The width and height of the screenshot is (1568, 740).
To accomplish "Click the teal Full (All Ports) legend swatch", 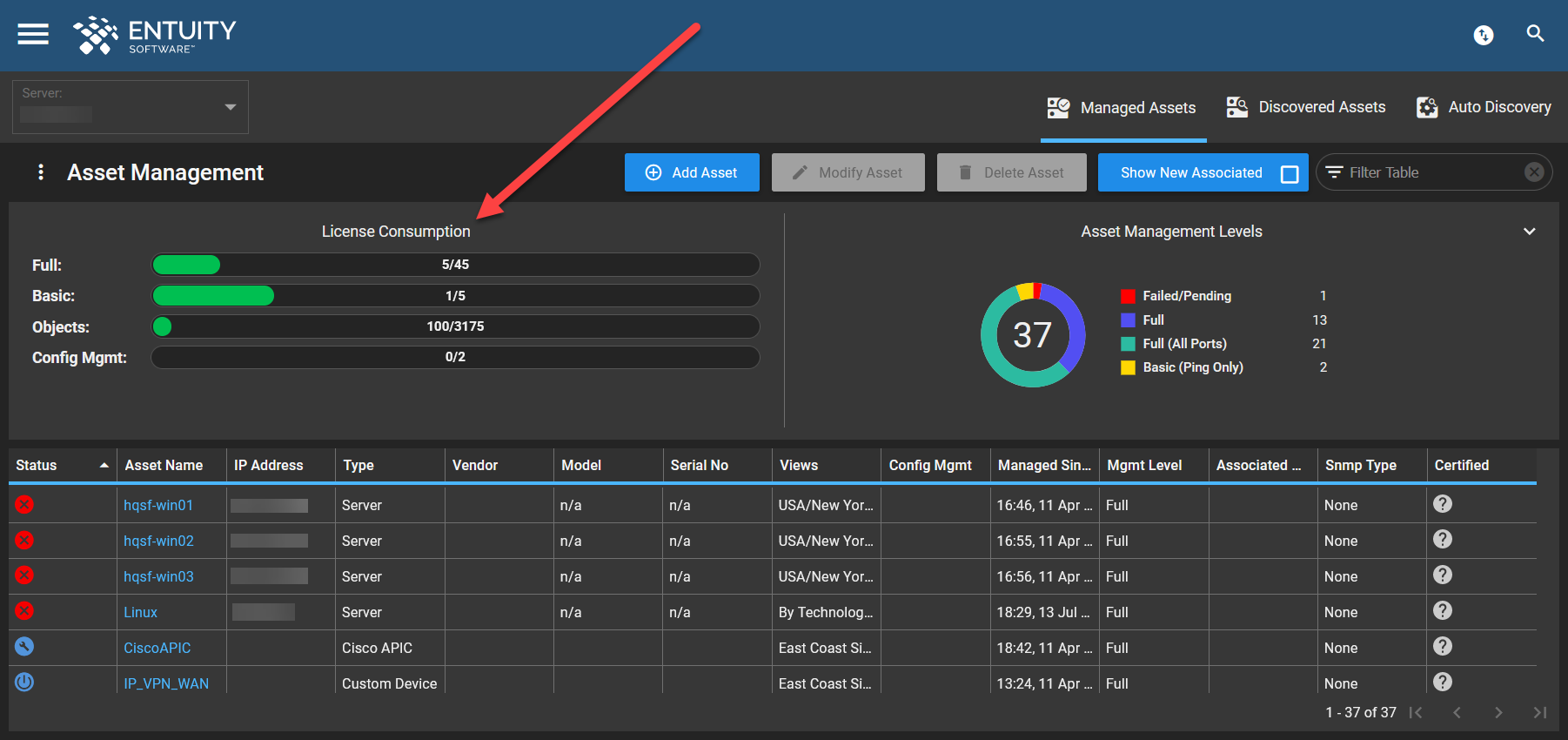I will coord(1128,344).
